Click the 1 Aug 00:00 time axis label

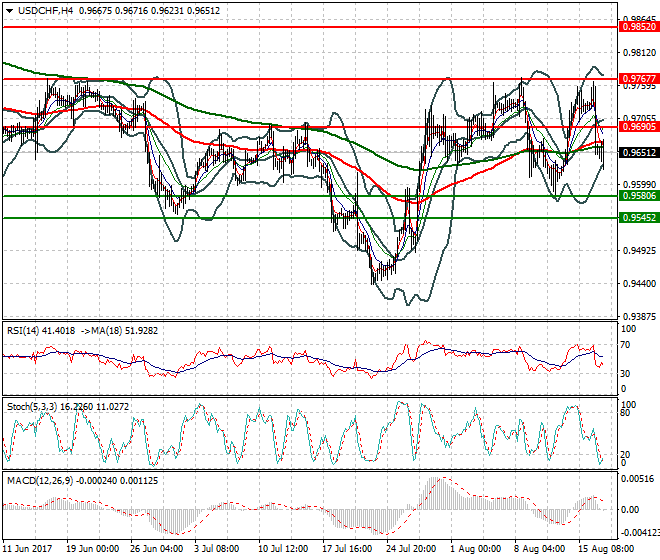pyautogui.click(x=475, y=549)
